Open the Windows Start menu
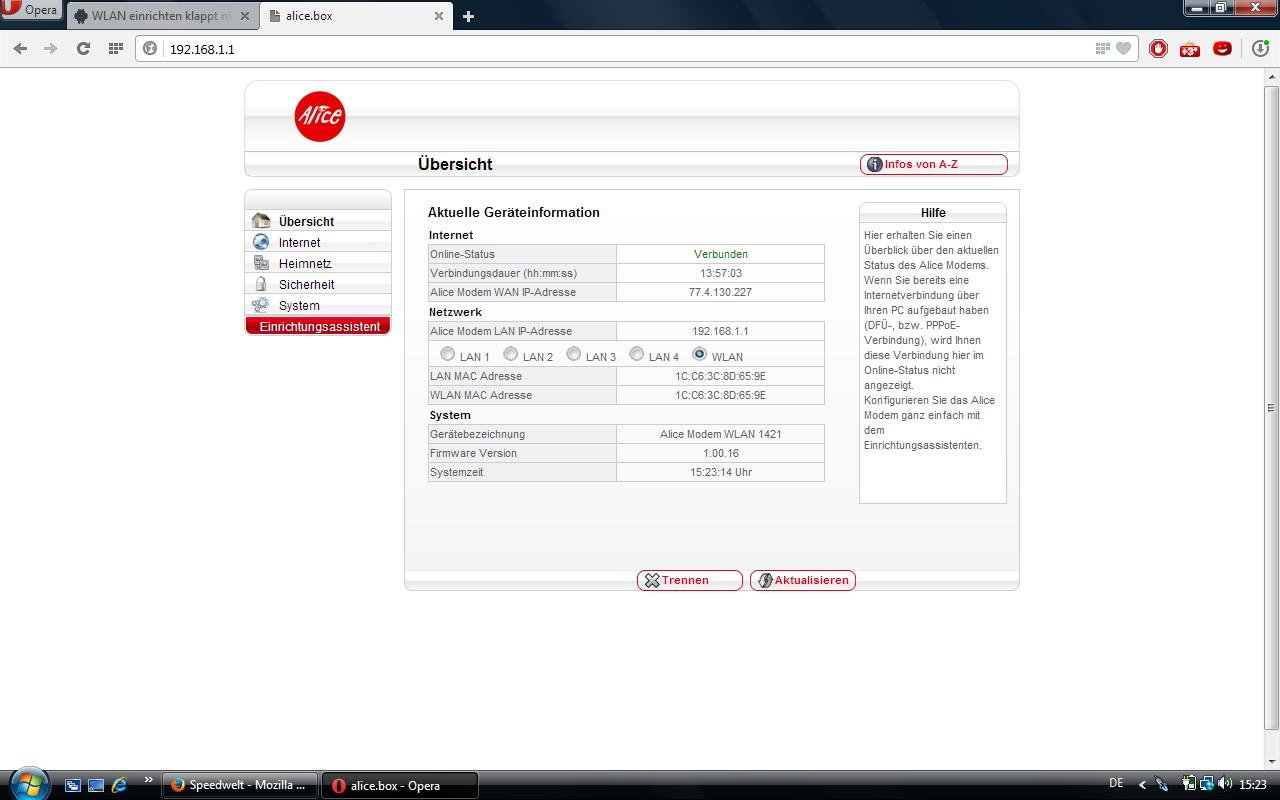The image size is (1280, 800). click(x=28, y=782)
